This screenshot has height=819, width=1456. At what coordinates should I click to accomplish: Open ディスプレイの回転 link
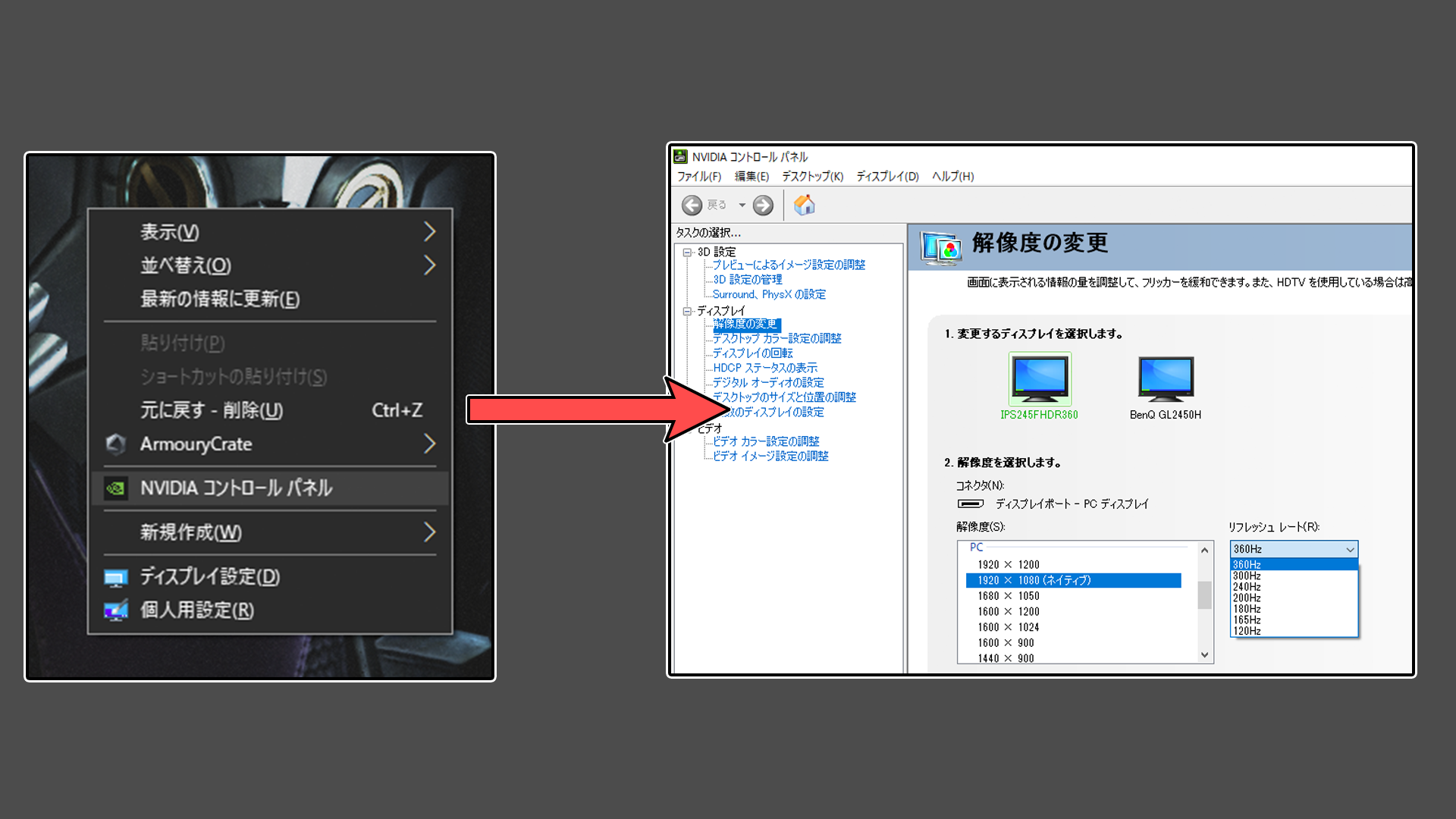(752, 353)
